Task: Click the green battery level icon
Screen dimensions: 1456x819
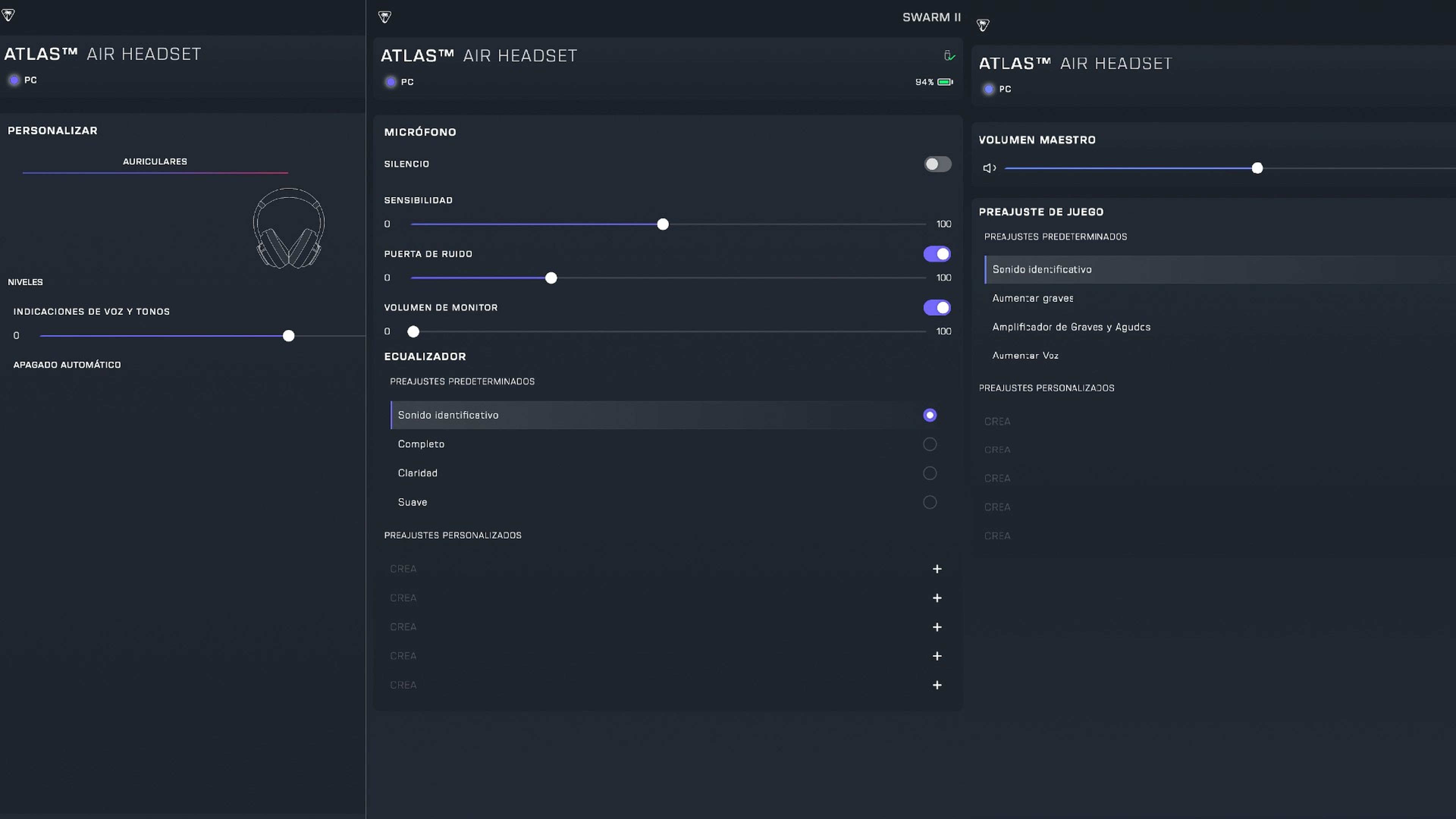Action: click(945, 82)
